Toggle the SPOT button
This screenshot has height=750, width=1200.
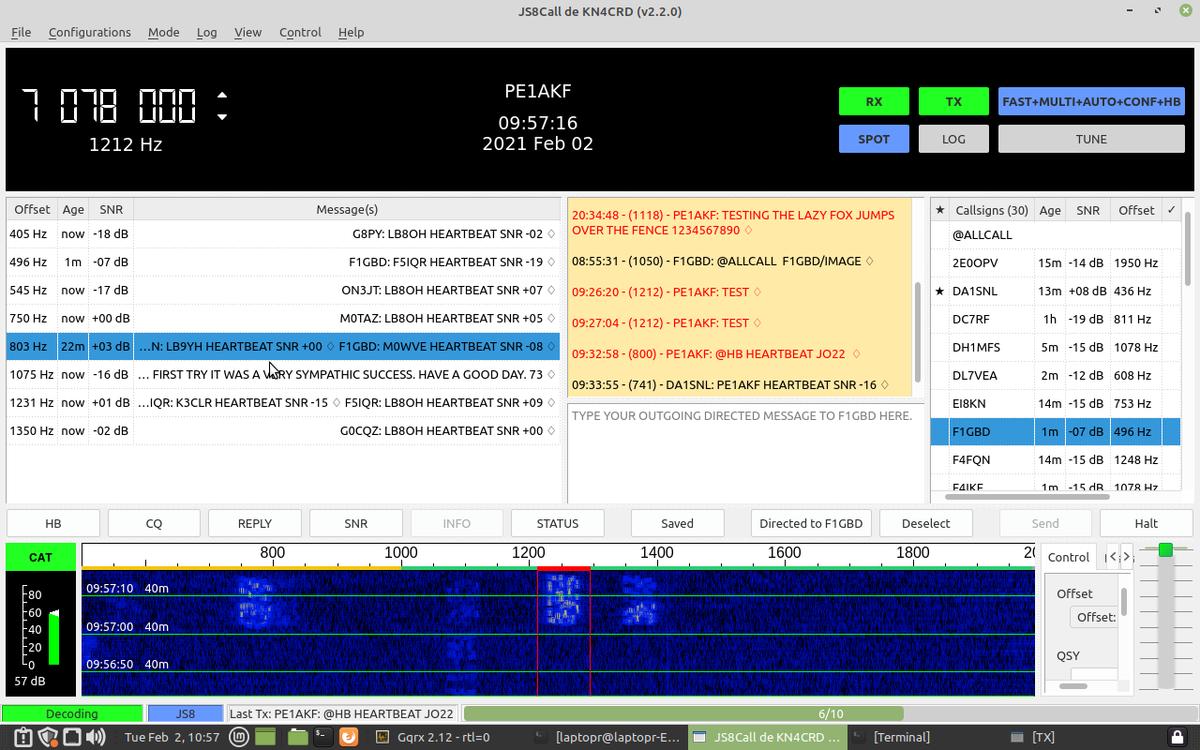(x=874, y=139)
